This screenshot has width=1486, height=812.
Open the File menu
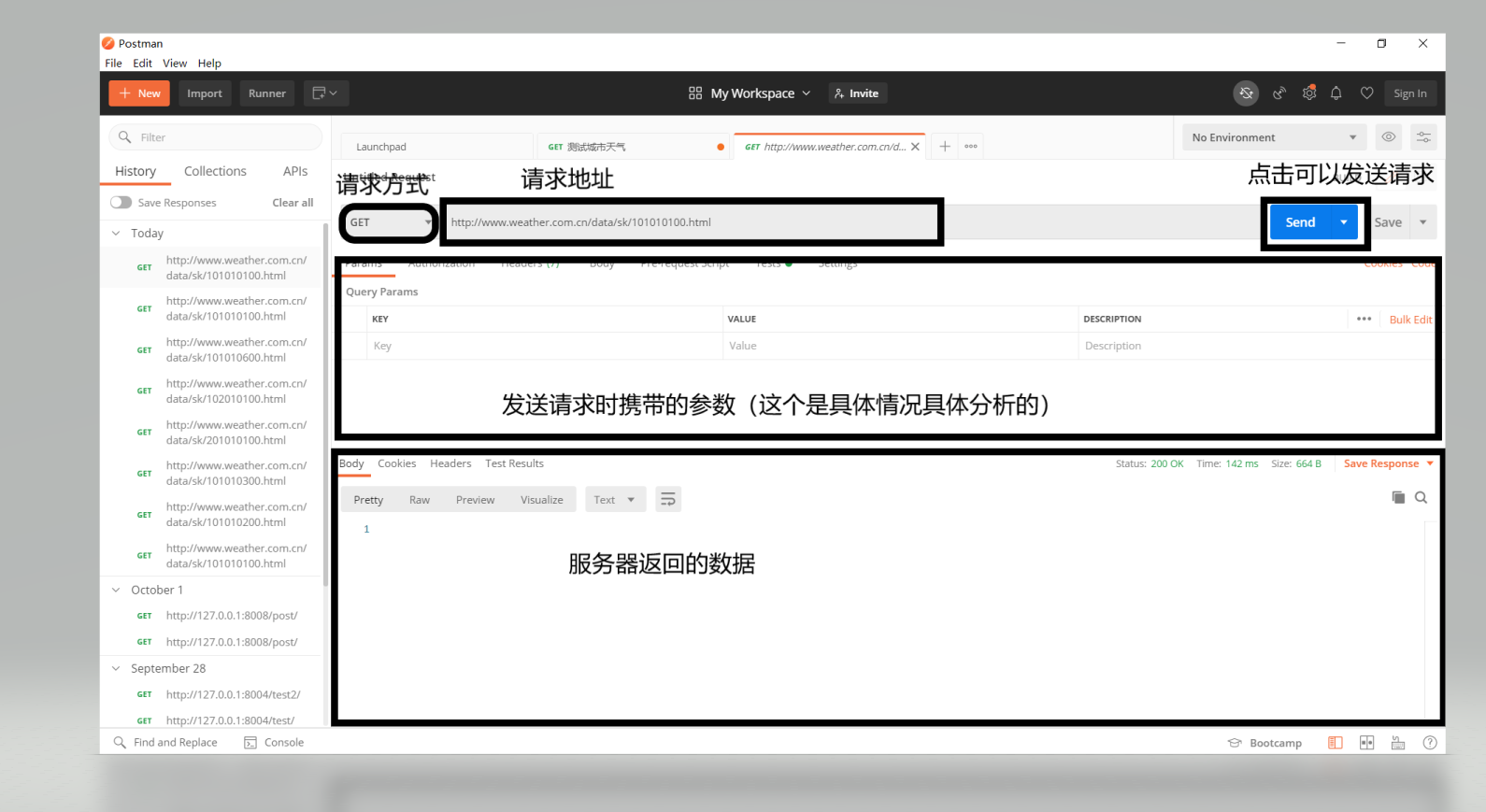pos(113,64)
